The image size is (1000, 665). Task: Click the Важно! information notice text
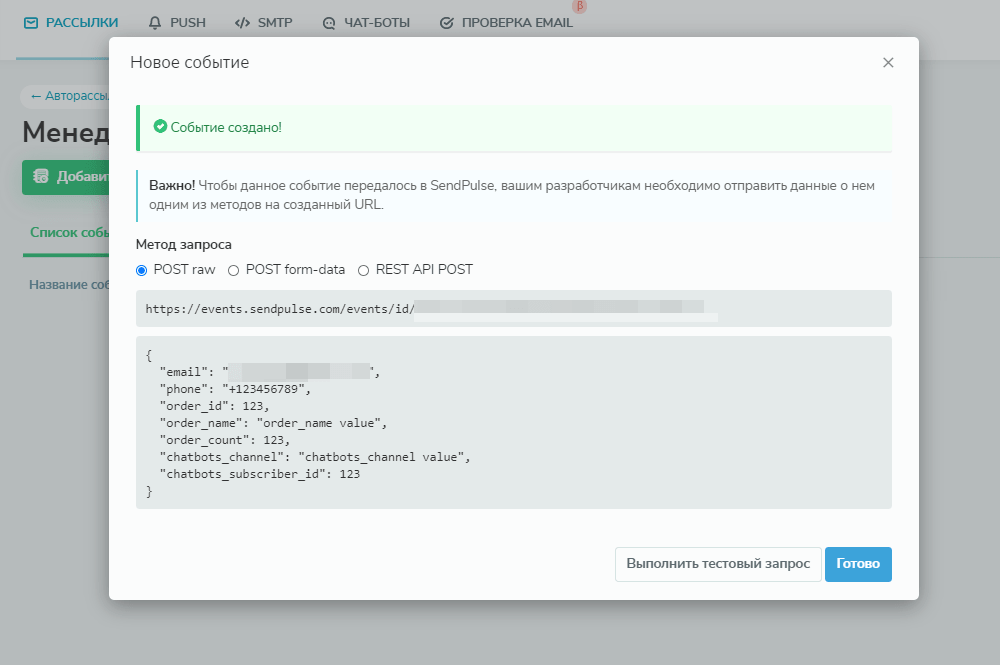[513, 195]
